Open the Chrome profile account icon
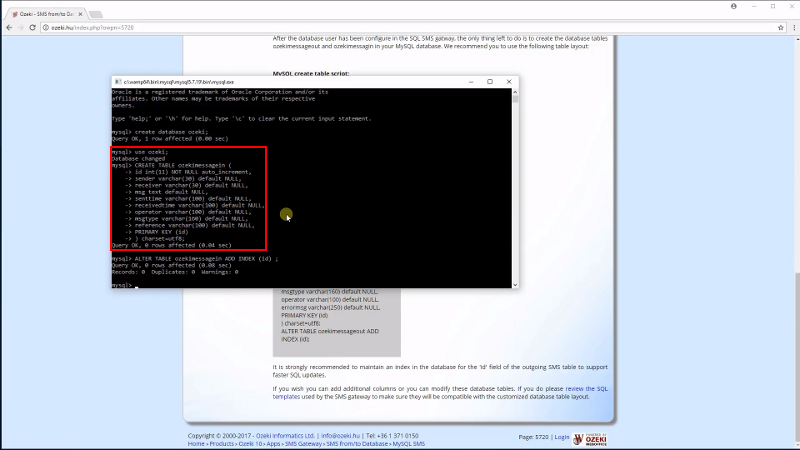800x450 pixels. [734, 6]
